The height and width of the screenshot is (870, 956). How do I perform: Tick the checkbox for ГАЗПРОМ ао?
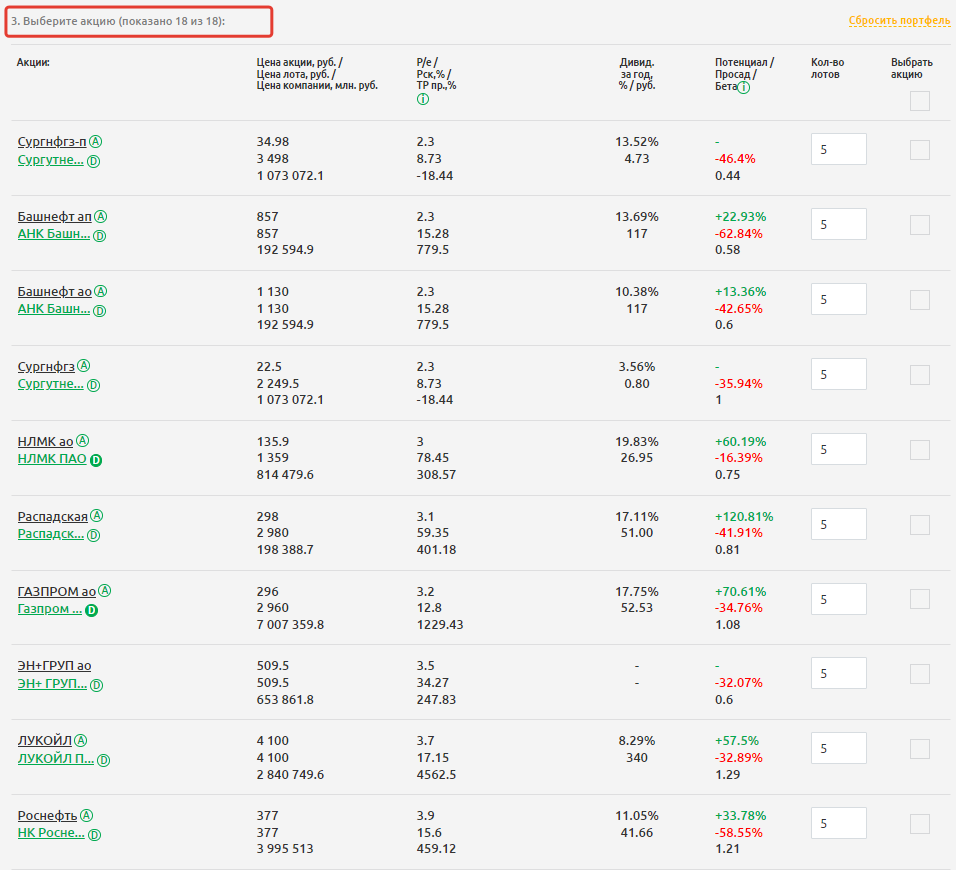(919, 599)
